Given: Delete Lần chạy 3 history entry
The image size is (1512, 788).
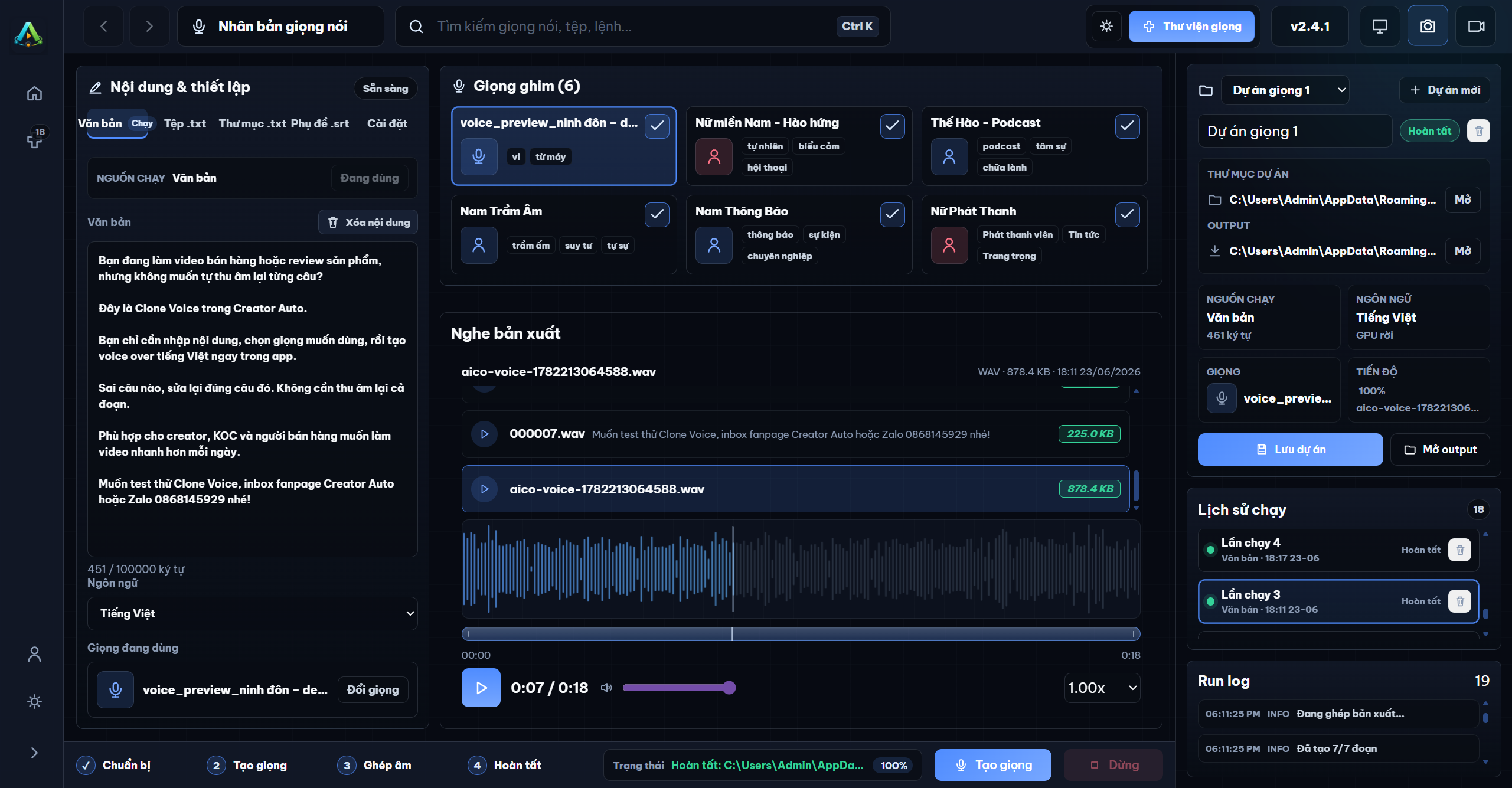Looking at the screenshot, I should 1460,601.
